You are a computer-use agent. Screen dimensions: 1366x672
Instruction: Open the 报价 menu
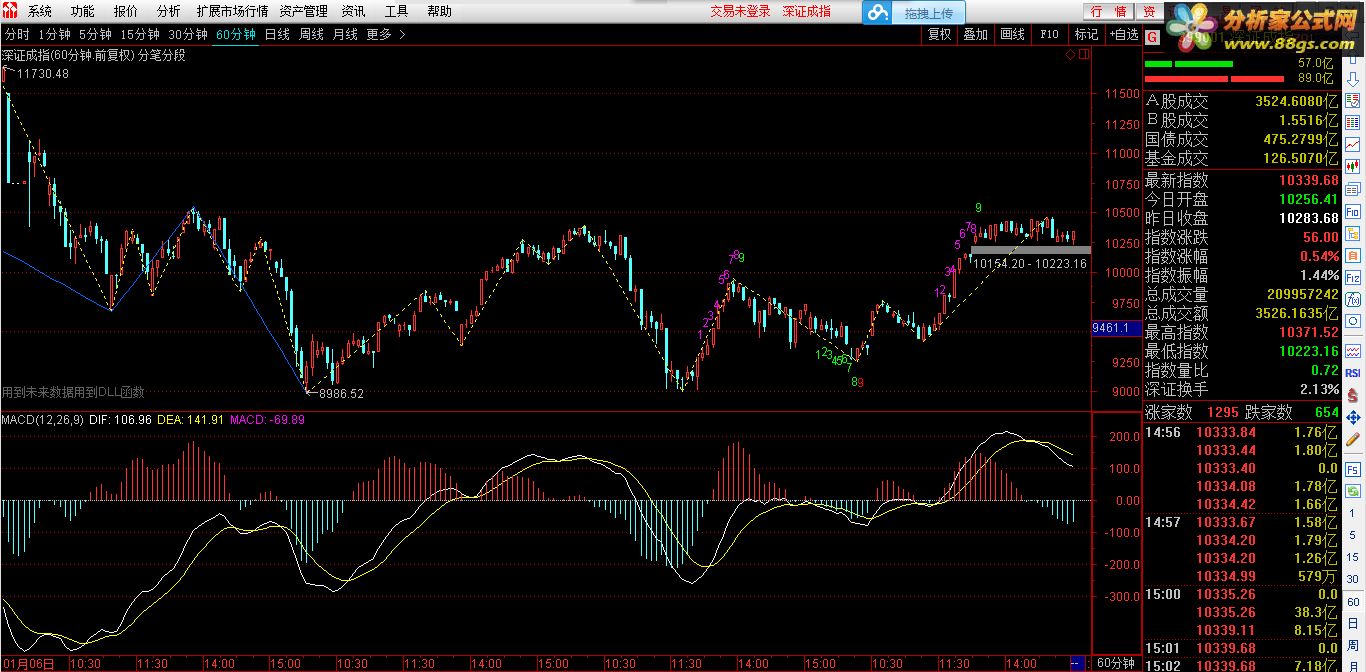coord(126,12)
